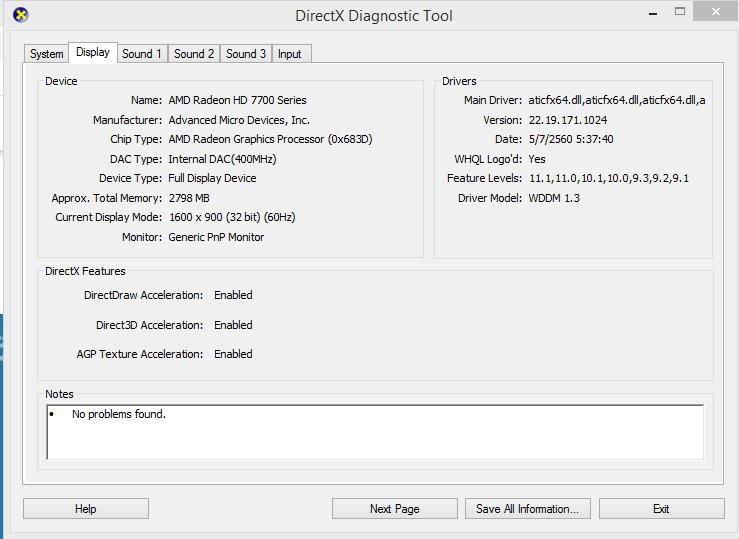Maximize the DirectX Diagnostic Tool window

pos(680,11)
